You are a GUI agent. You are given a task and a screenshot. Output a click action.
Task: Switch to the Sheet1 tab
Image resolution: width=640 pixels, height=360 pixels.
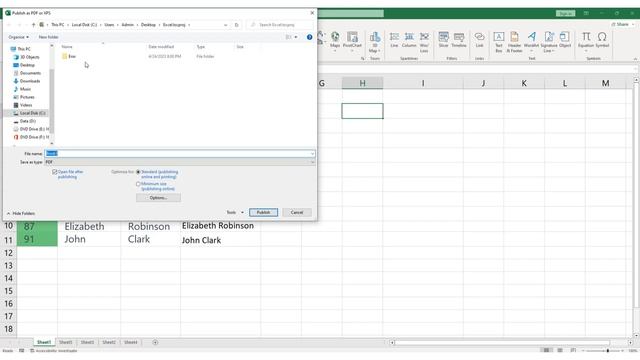[x=44, y=342]
